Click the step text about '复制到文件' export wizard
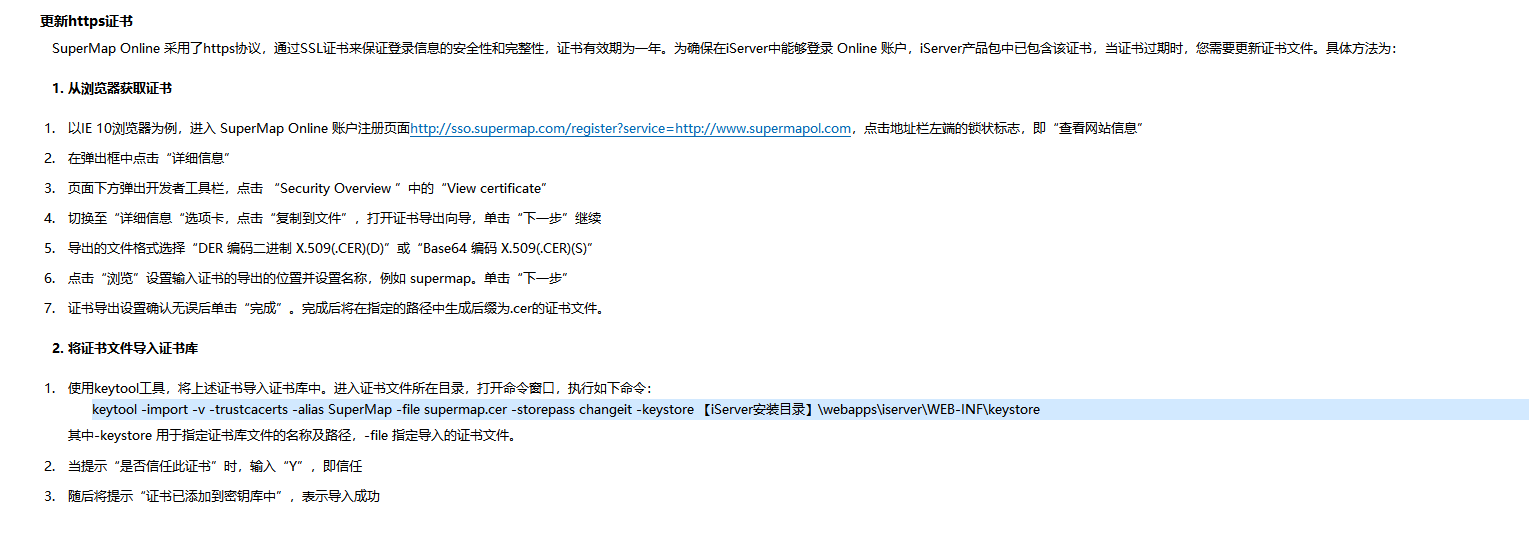 [x=334, y=218]
